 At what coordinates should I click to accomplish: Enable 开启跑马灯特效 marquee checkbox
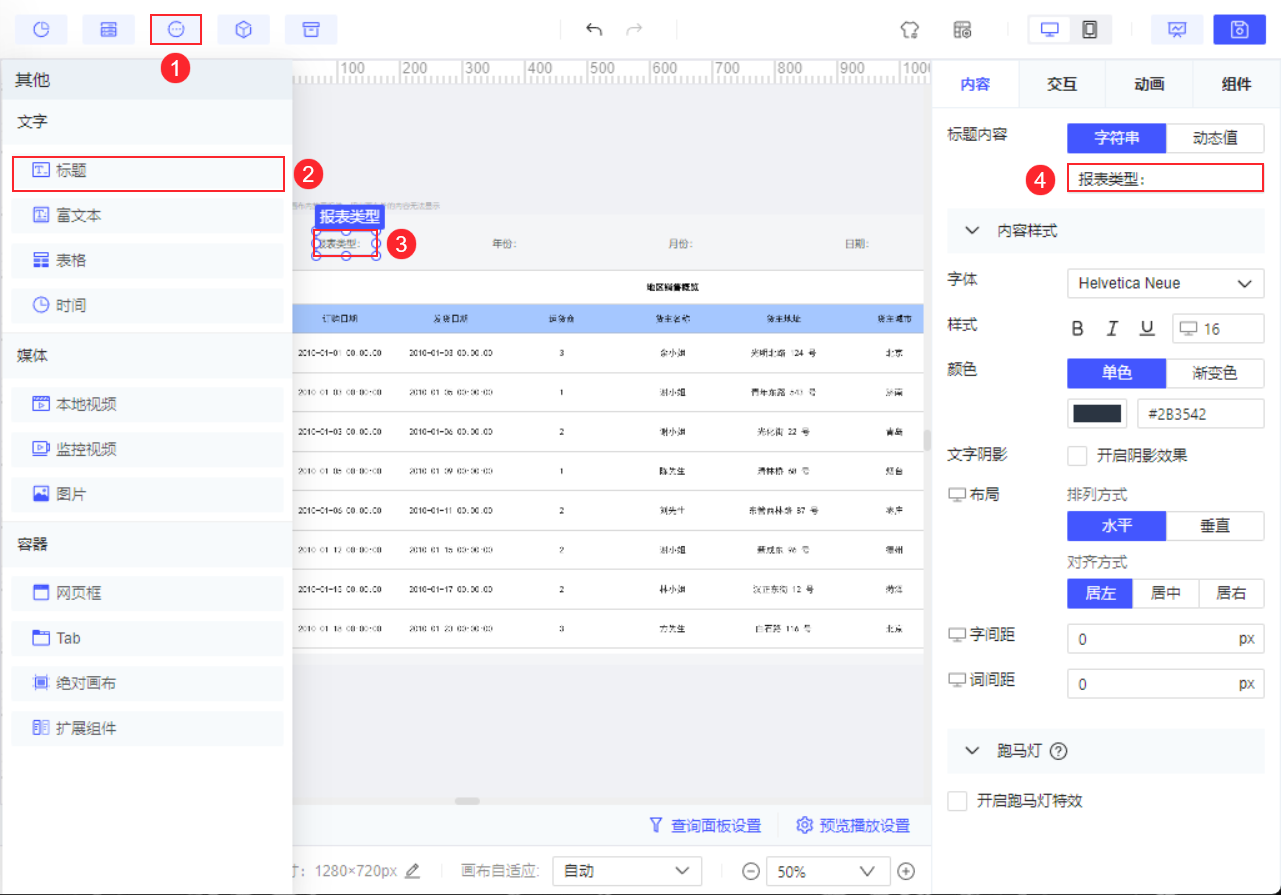pos(957,801)
